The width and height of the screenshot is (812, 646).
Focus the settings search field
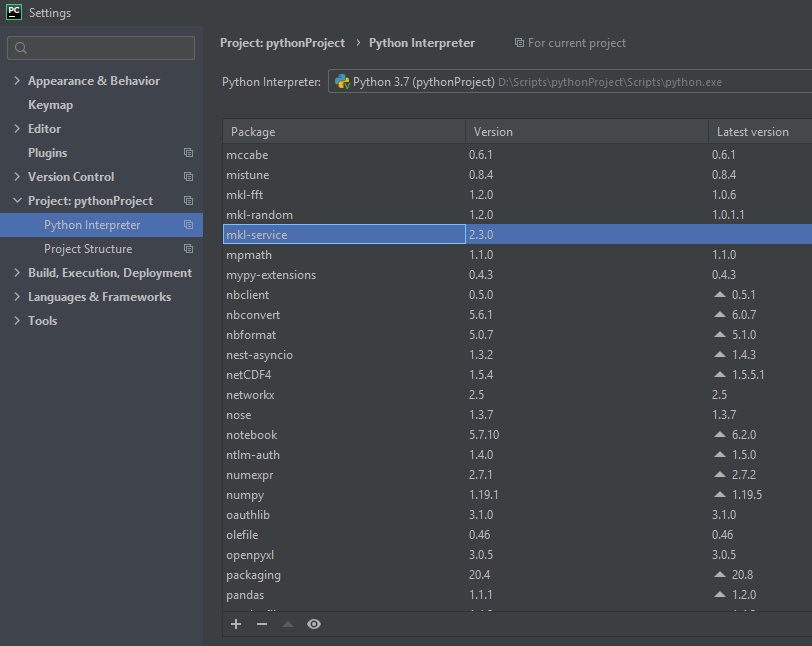click(101, 48)
